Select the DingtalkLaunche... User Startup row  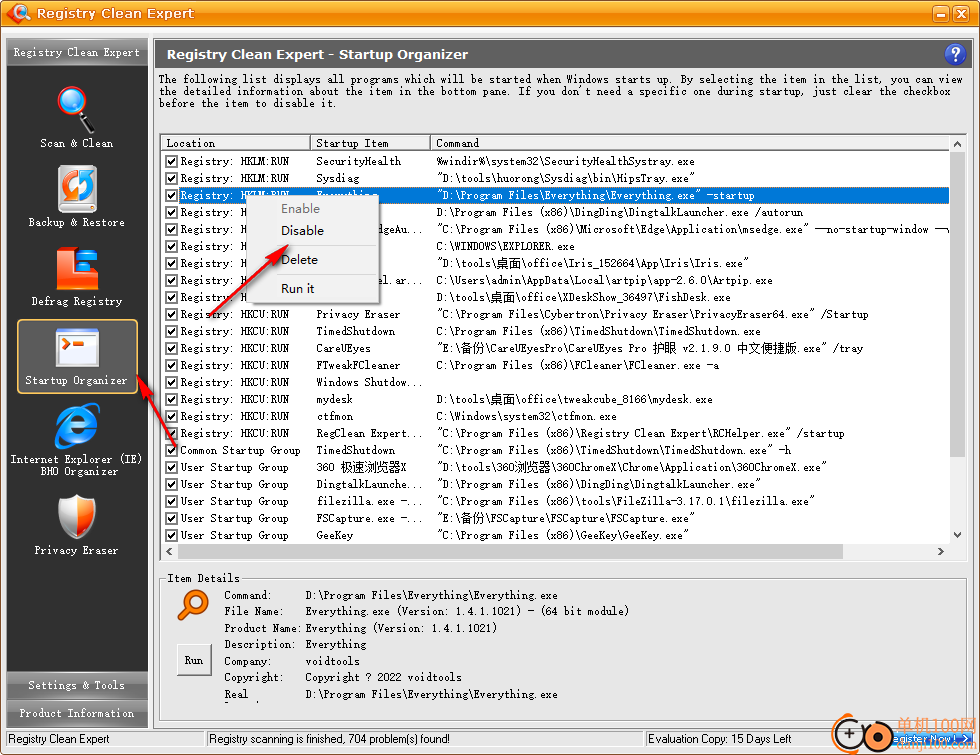click(556, 484)
